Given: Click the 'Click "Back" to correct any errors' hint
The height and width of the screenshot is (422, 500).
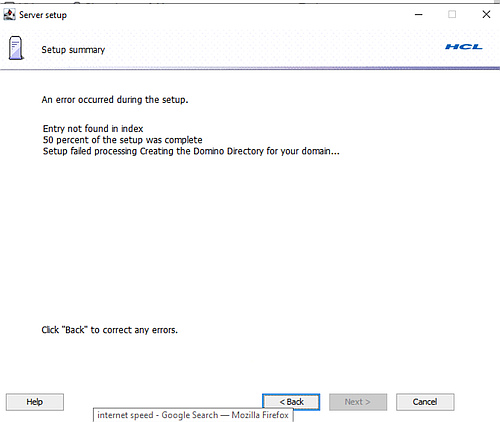Looking at the screenshot, I should point(110,330).
